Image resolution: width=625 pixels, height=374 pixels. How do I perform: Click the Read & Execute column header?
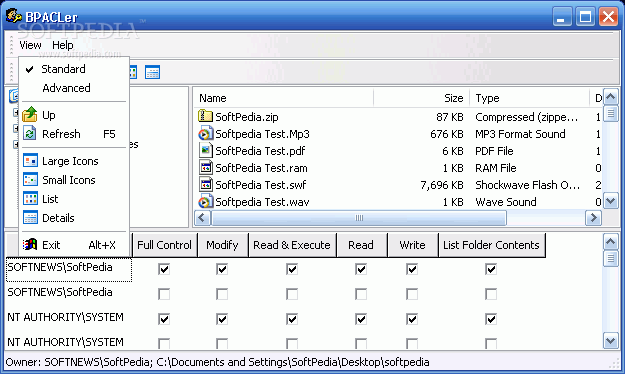(292, 245)
